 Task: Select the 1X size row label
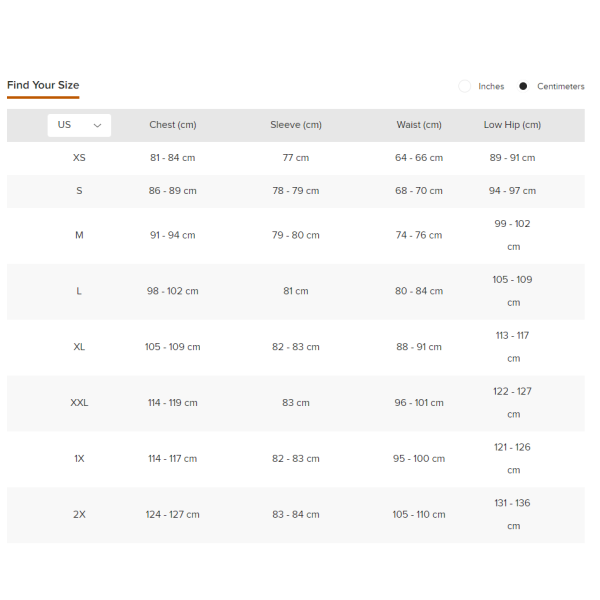(79, 459)
